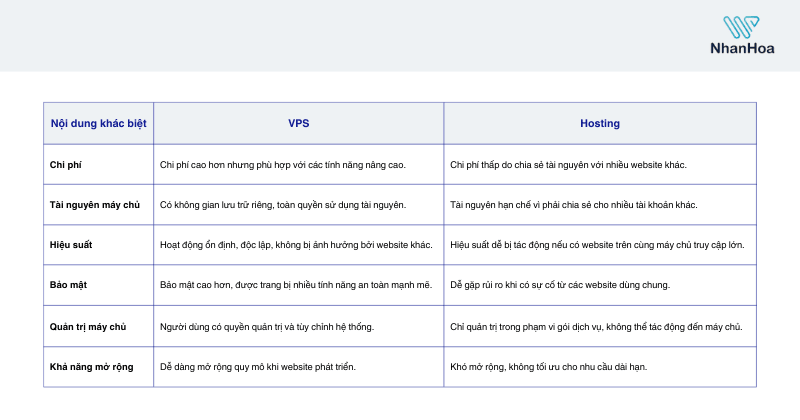Click the 'Tài nguyên máy chủ' row label
Screen dimensions: 800x420
[94, 205]
